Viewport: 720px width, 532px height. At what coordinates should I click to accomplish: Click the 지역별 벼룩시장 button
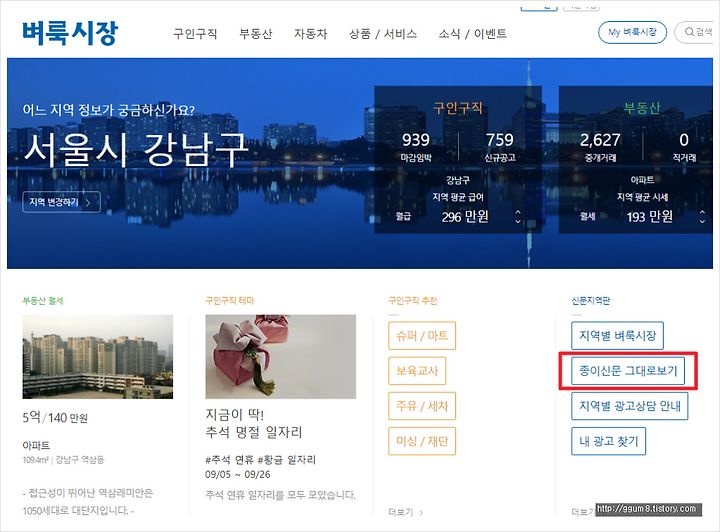[618, 336]
